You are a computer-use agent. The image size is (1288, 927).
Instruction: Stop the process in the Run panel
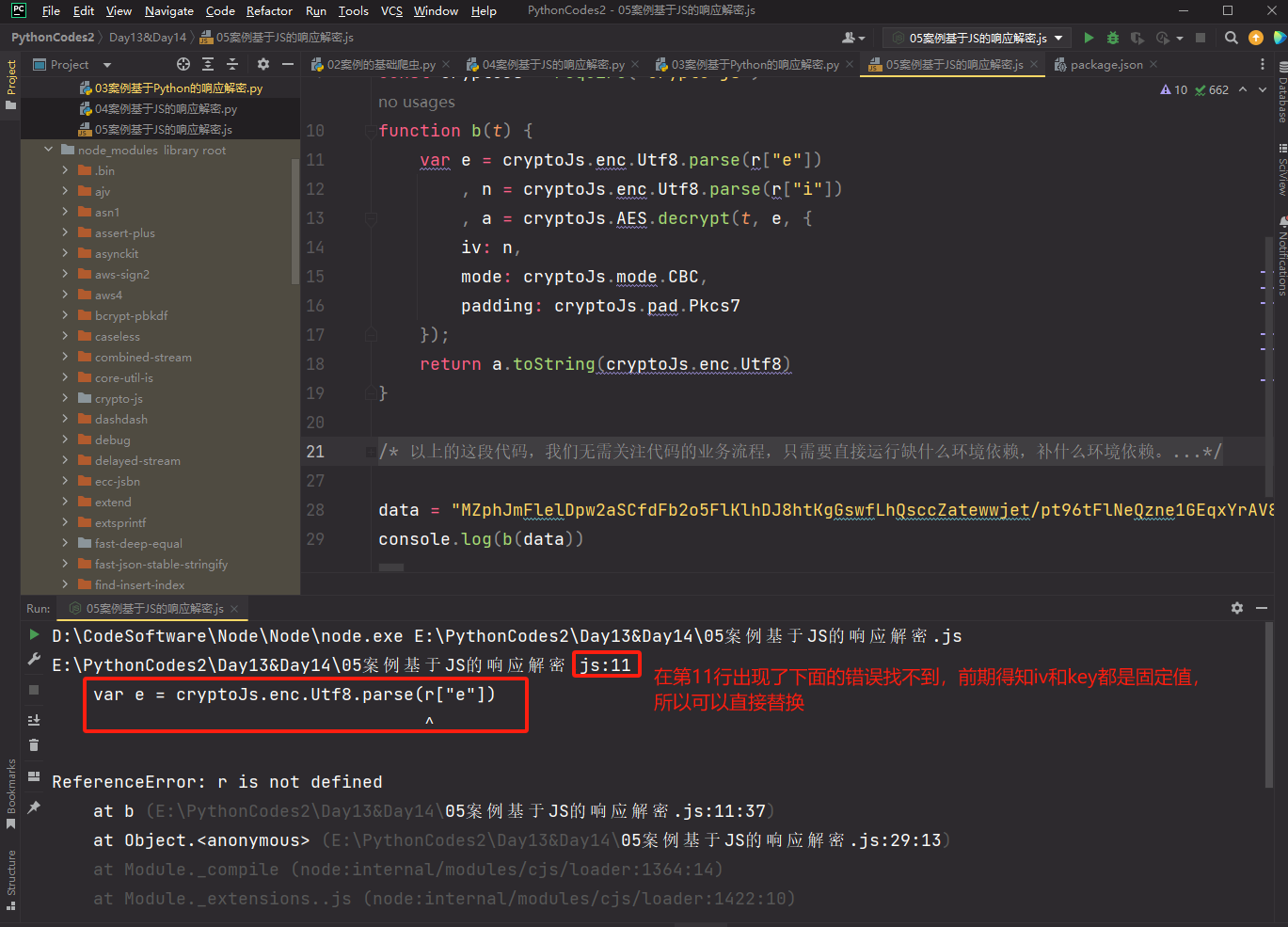(34, 689)
